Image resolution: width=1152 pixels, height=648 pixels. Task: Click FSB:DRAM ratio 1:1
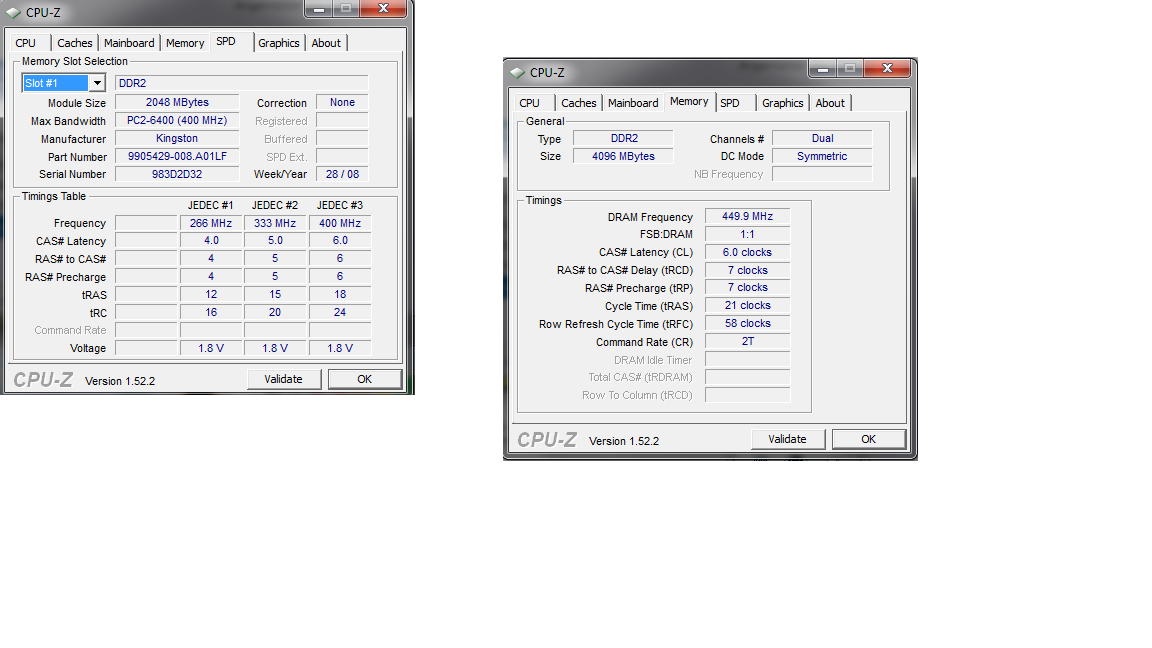point(747,234)
